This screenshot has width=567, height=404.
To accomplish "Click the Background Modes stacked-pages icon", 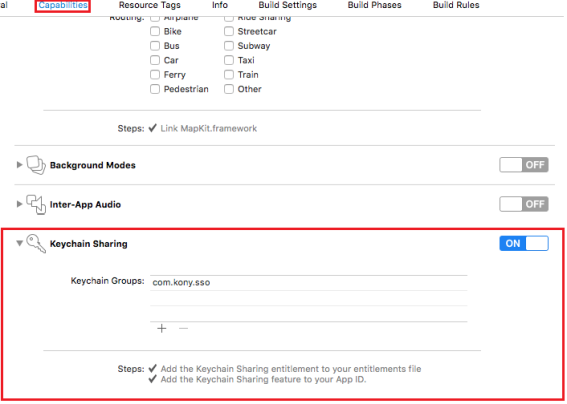I will 36,165.
